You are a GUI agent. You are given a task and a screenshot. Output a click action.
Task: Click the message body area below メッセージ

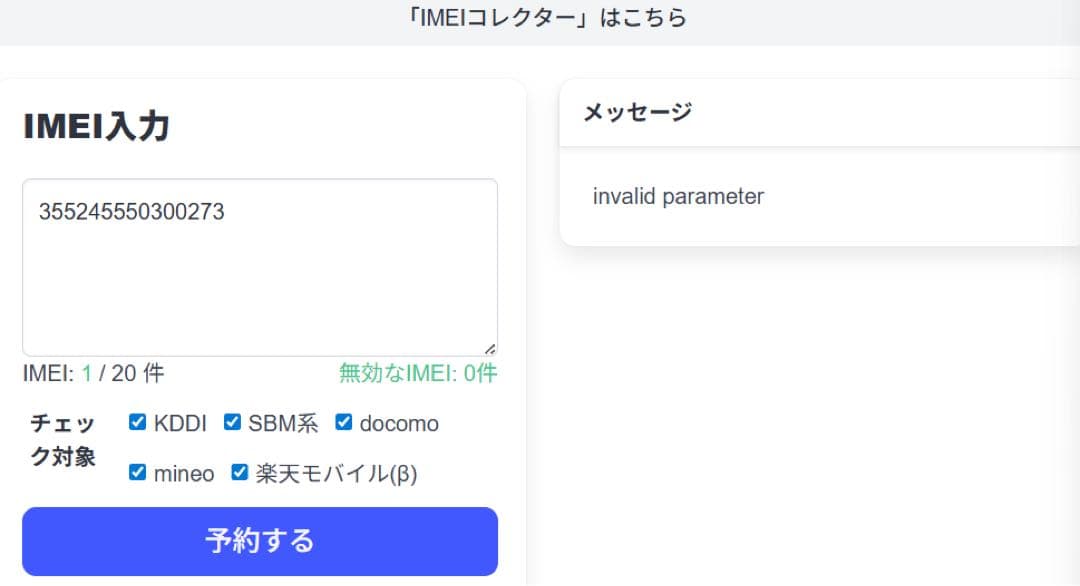pyautogui.click(x=820, y=196)
